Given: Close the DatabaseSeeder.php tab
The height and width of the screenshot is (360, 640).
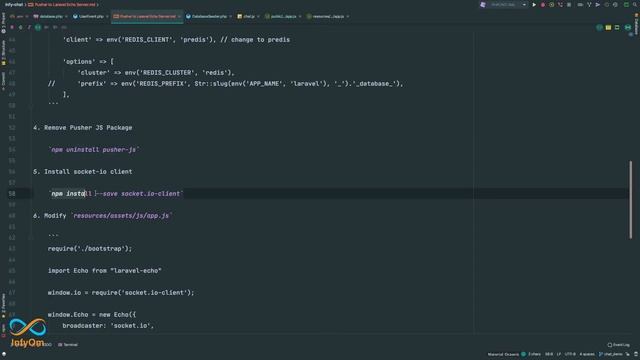Looking at the screenshot, I should 230,17.
